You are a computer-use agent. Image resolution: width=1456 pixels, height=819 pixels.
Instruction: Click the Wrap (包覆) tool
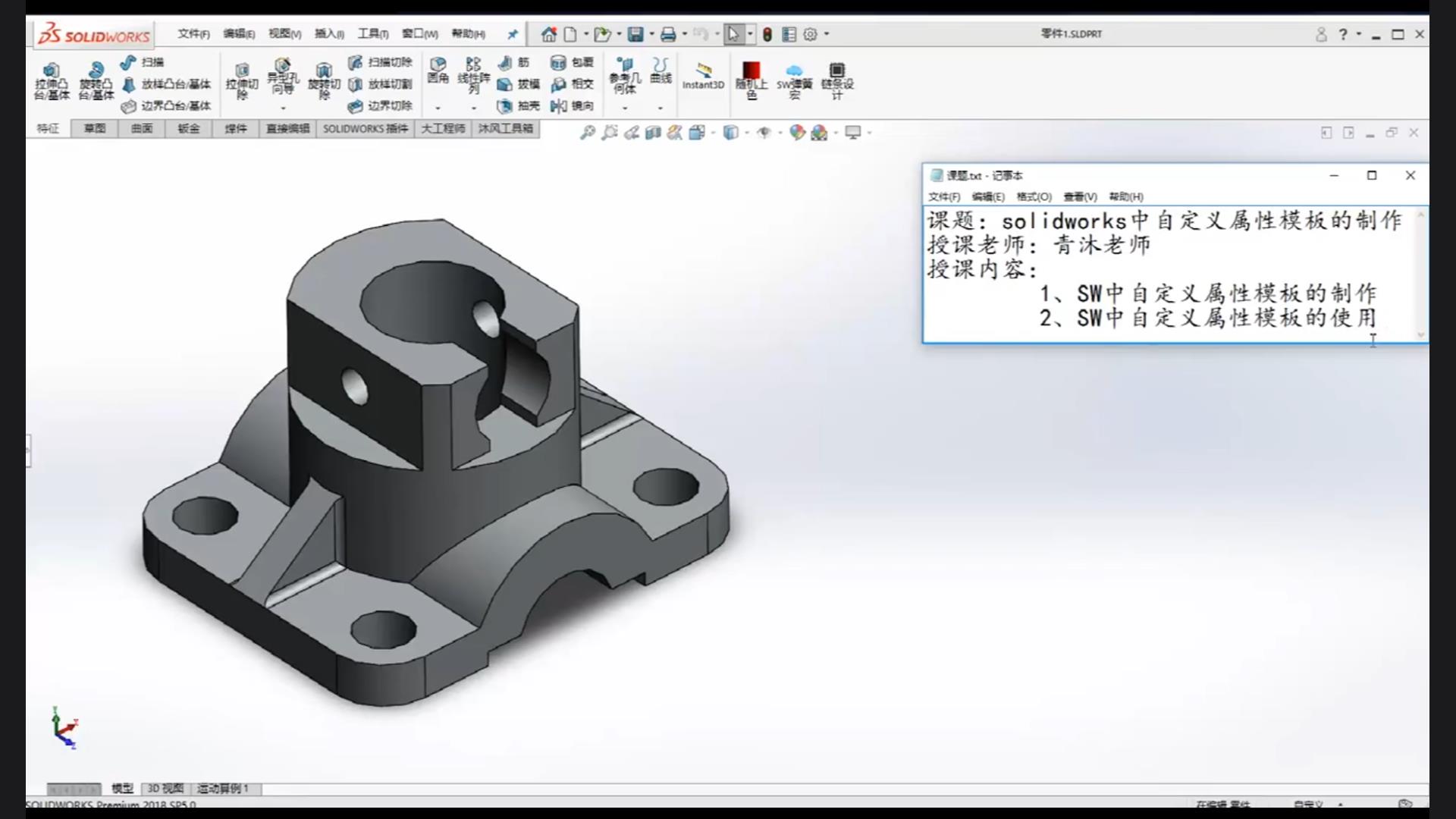coord(573,62)
